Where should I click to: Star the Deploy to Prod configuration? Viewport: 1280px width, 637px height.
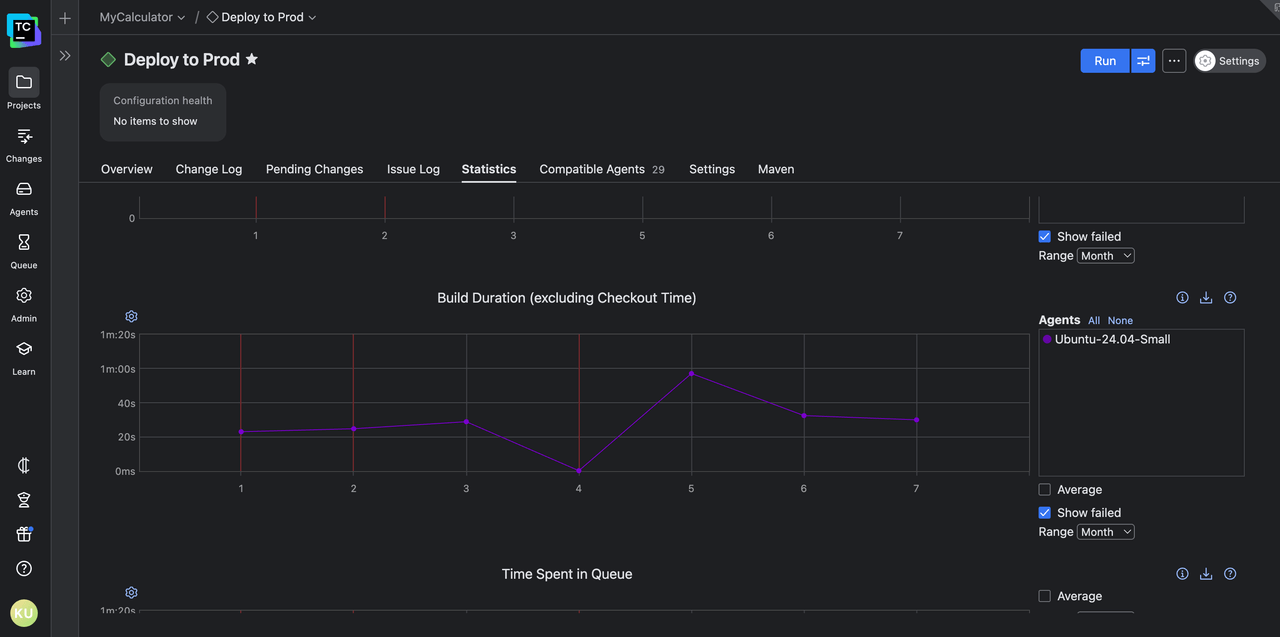point(252,60)
